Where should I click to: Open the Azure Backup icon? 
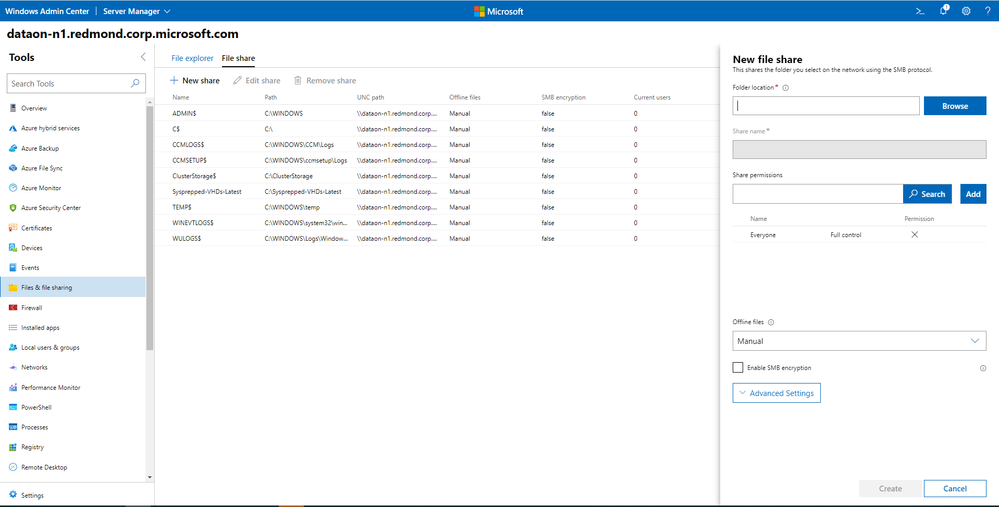tap(13, 148)
